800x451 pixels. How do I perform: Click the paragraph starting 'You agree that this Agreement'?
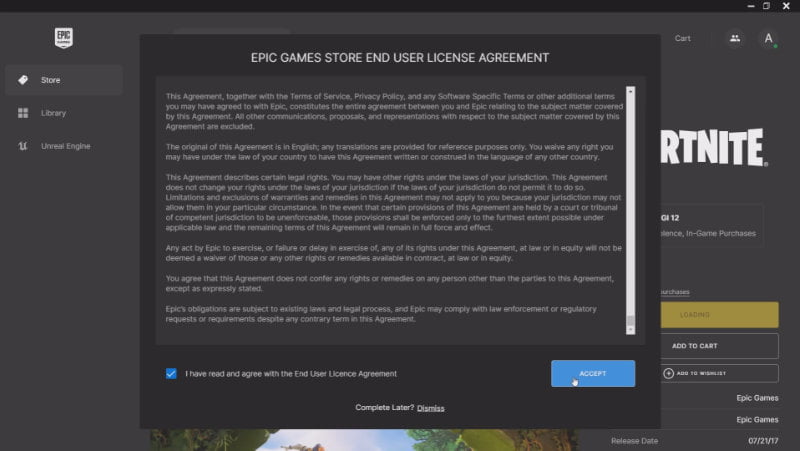coord(389,283)
